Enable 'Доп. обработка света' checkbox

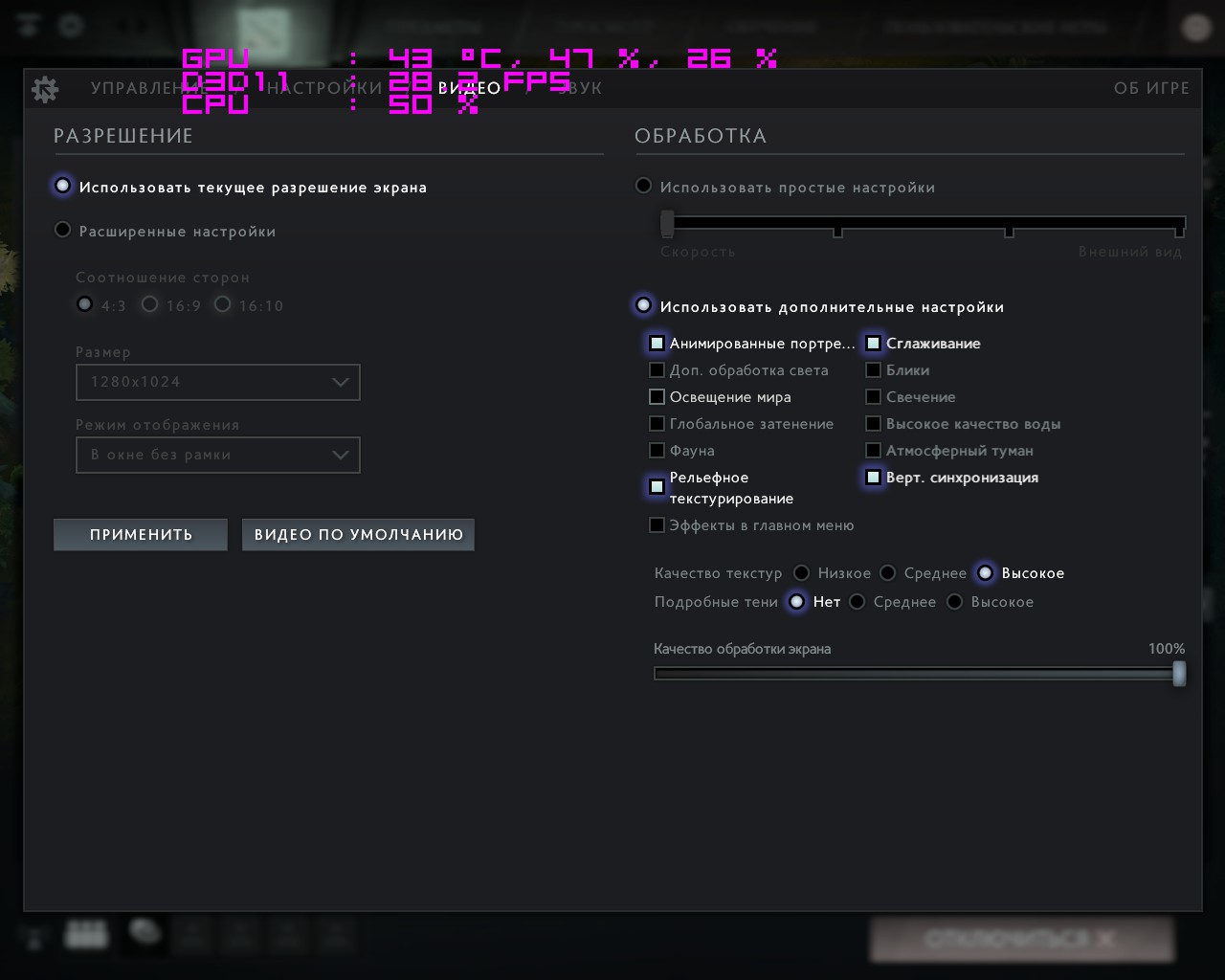click(657, 369)
